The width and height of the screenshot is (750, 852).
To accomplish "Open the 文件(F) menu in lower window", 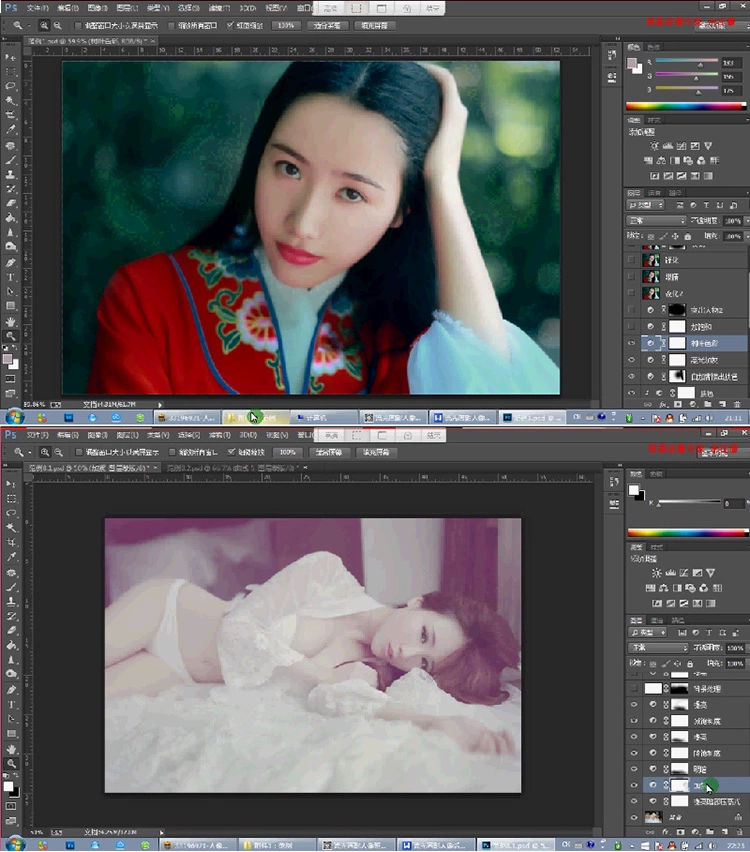I will [37, 435].
